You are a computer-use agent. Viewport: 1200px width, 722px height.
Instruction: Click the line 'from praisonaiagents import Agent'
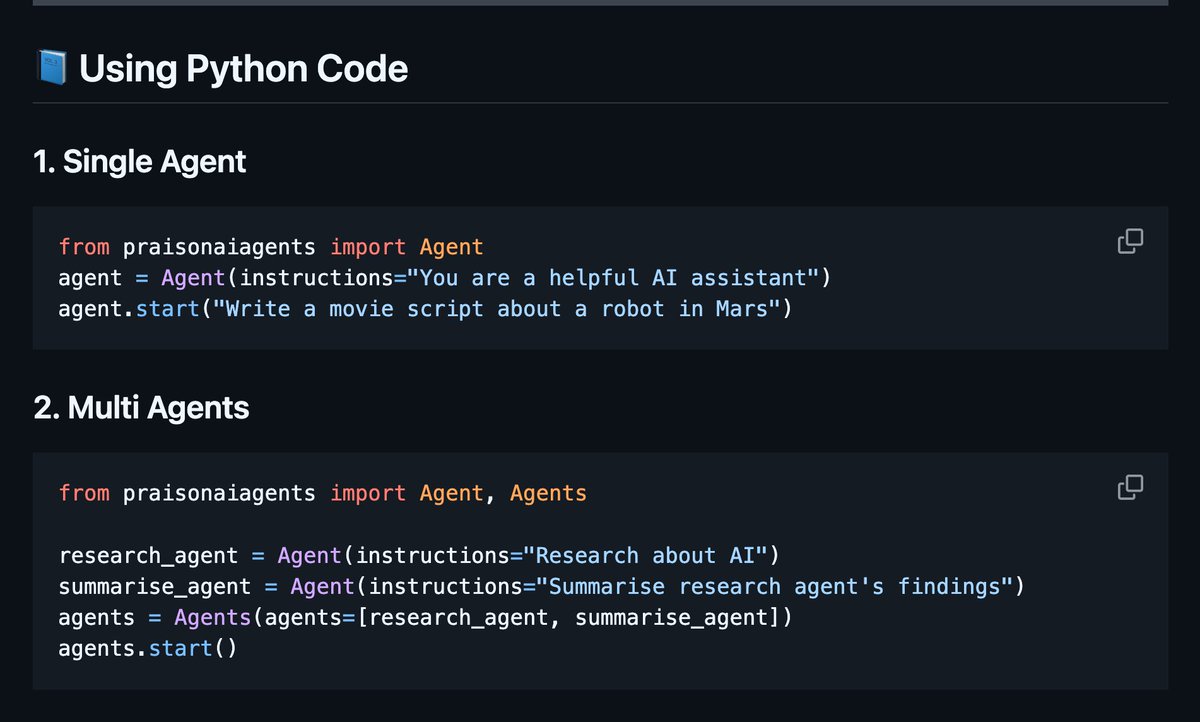pos(271,247)
